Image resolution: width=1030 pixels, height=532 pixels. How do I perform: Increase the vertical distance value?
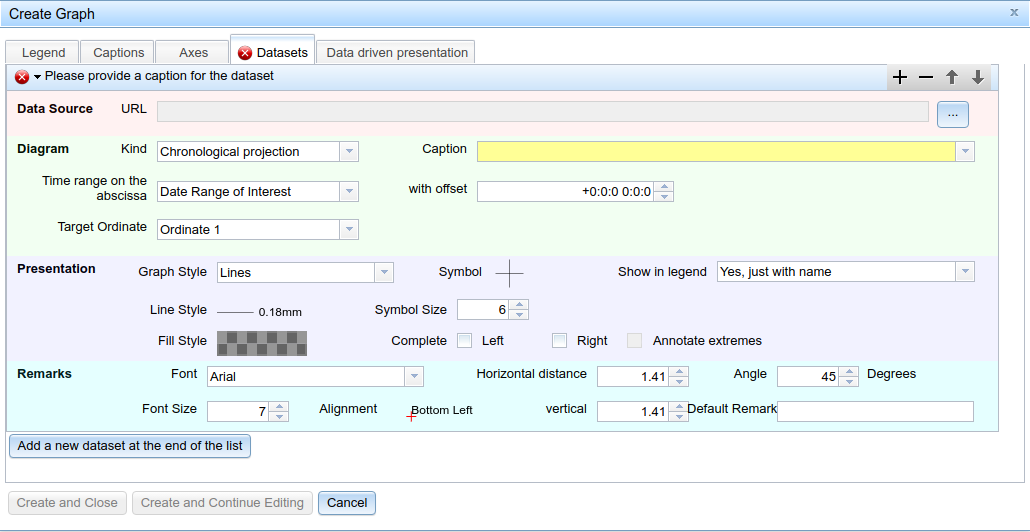click(x=679, y=407)
